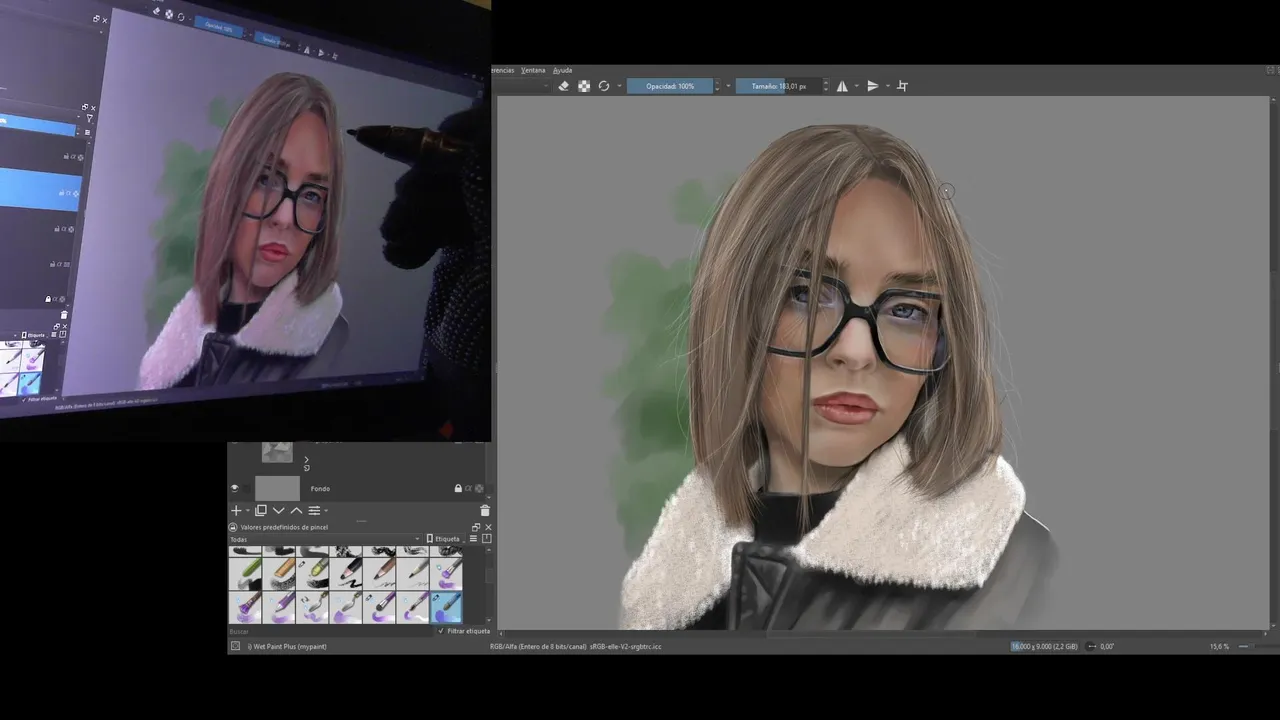This screenshot has height=720, width=1280.
Task: Select the brown pencil brush preset
Action: [x=380, y=574]
